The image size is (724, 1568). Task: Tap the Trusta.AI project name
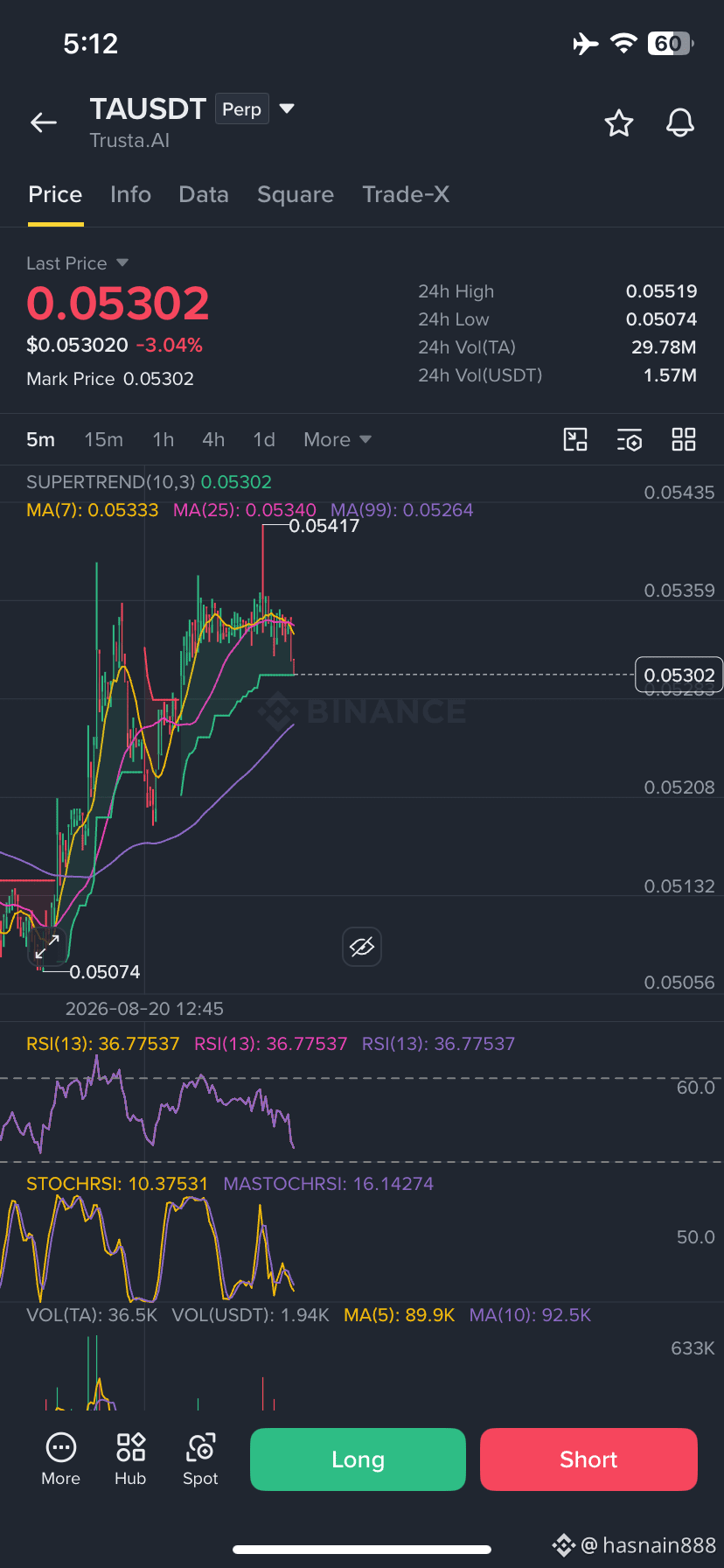tap(129, 140)
